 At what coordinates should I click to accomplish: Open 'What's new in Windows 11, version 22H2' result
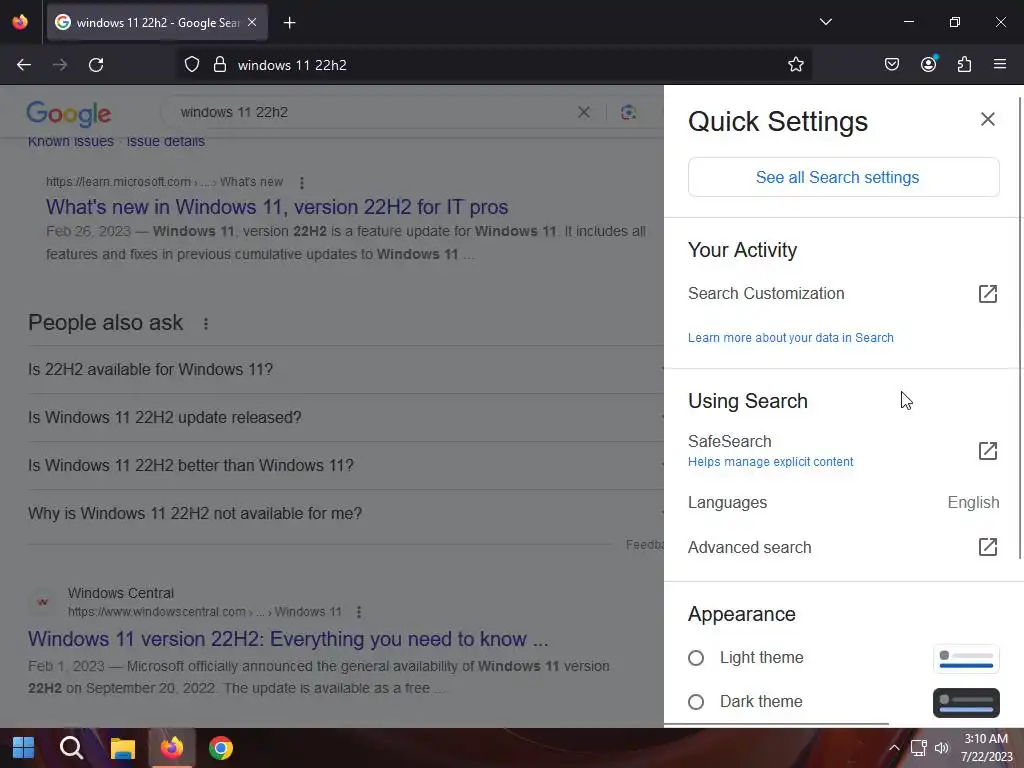point(277,207)
